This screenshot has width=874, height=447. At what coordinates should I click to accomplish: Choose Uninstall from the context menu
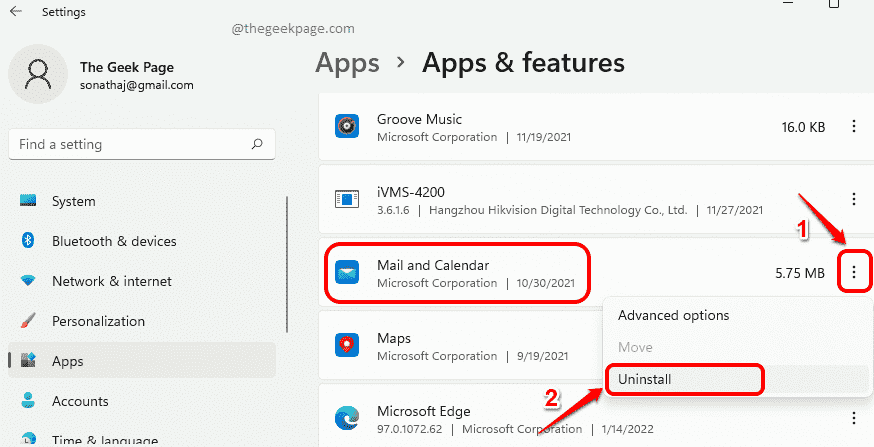click(x=644, y=380)
